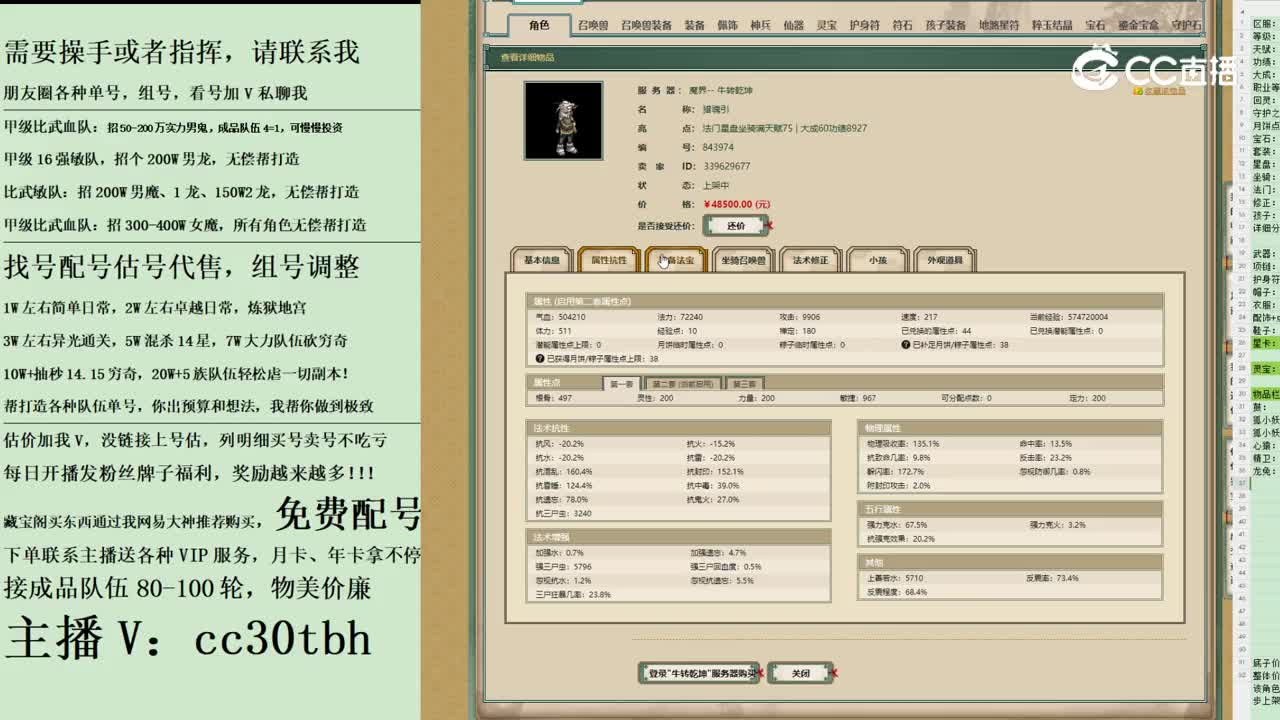Open the 孩子装备 top tab

tap(945, 26)
